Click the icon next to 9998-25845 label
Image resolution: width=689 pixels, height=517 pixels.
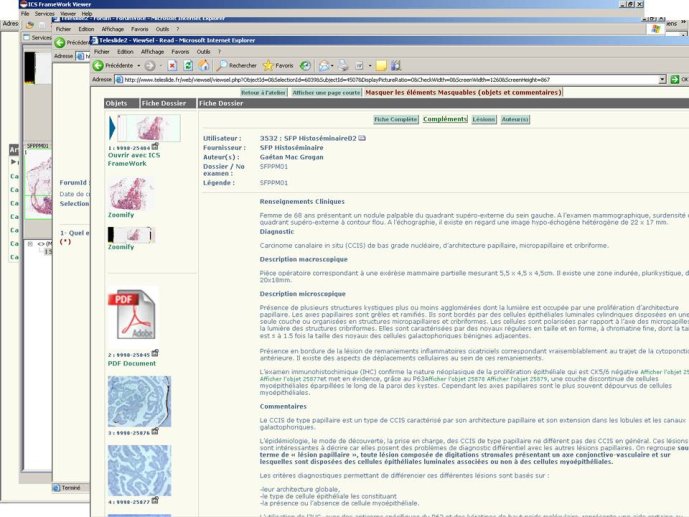[x=155, y=353]
